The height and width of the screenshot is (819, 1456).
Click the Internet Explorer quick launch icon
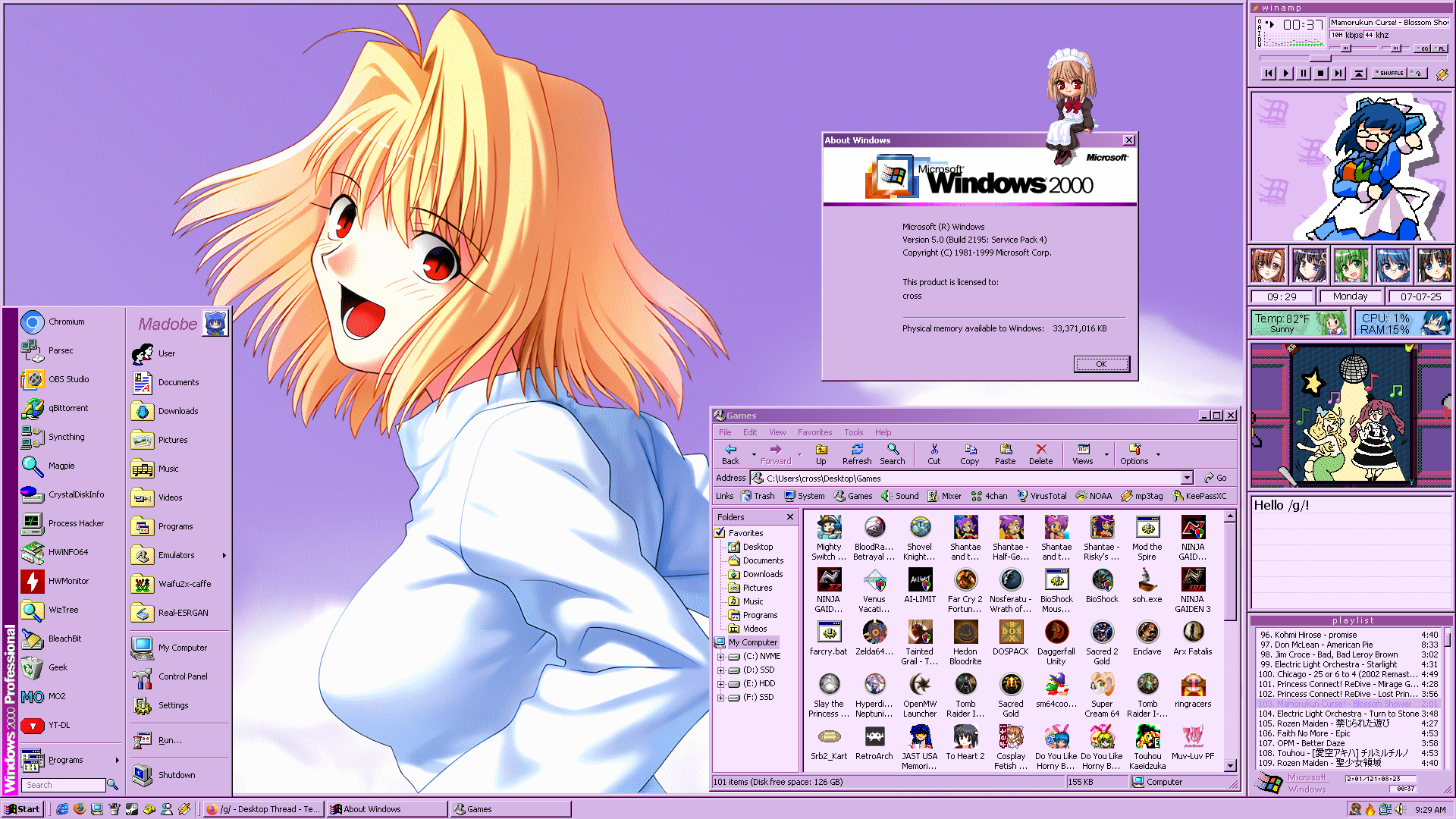[x=62, y=809]
